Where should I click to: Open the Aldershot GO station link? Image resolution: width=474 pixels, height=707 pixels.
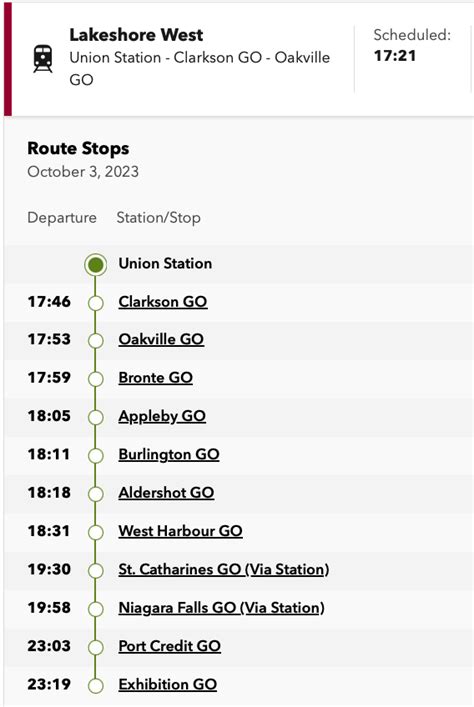tap(166, 493)
